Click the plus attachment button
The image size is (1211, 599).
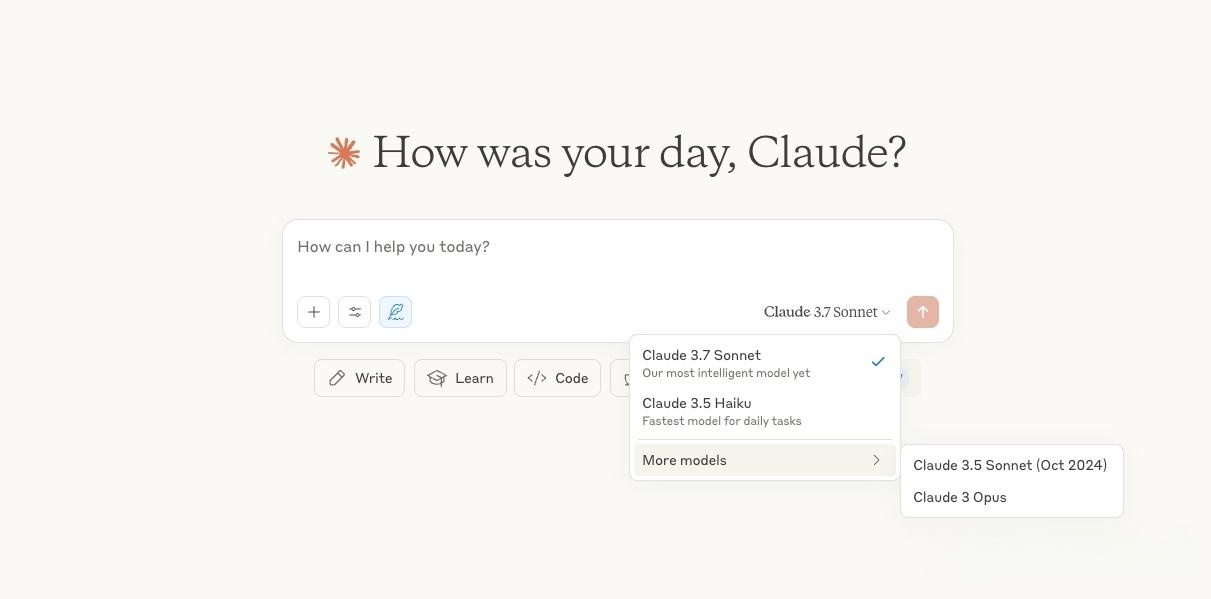(x=313, y=312)
